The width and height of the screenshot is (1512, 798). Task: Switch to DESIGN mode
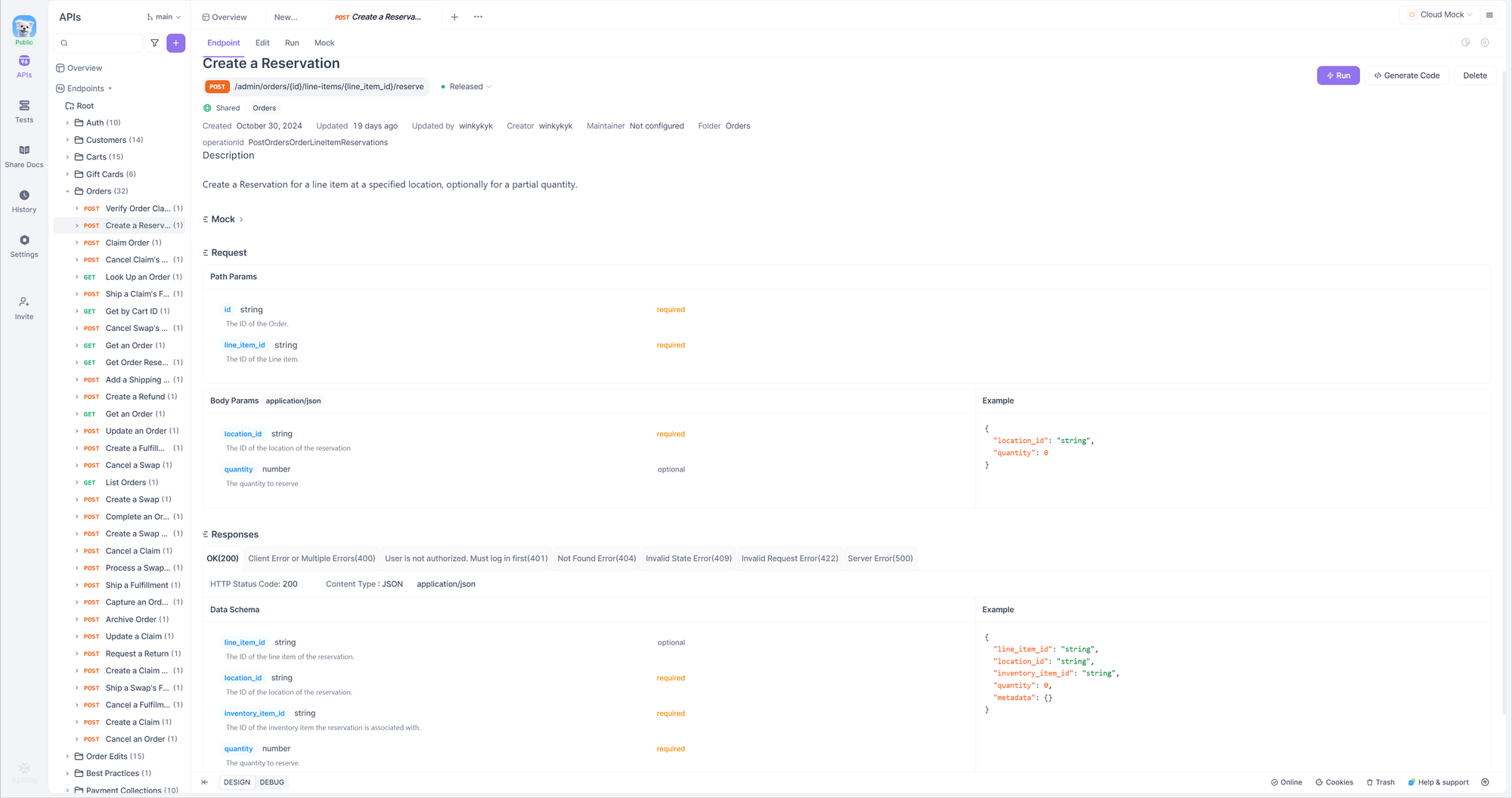coord(237,782)
